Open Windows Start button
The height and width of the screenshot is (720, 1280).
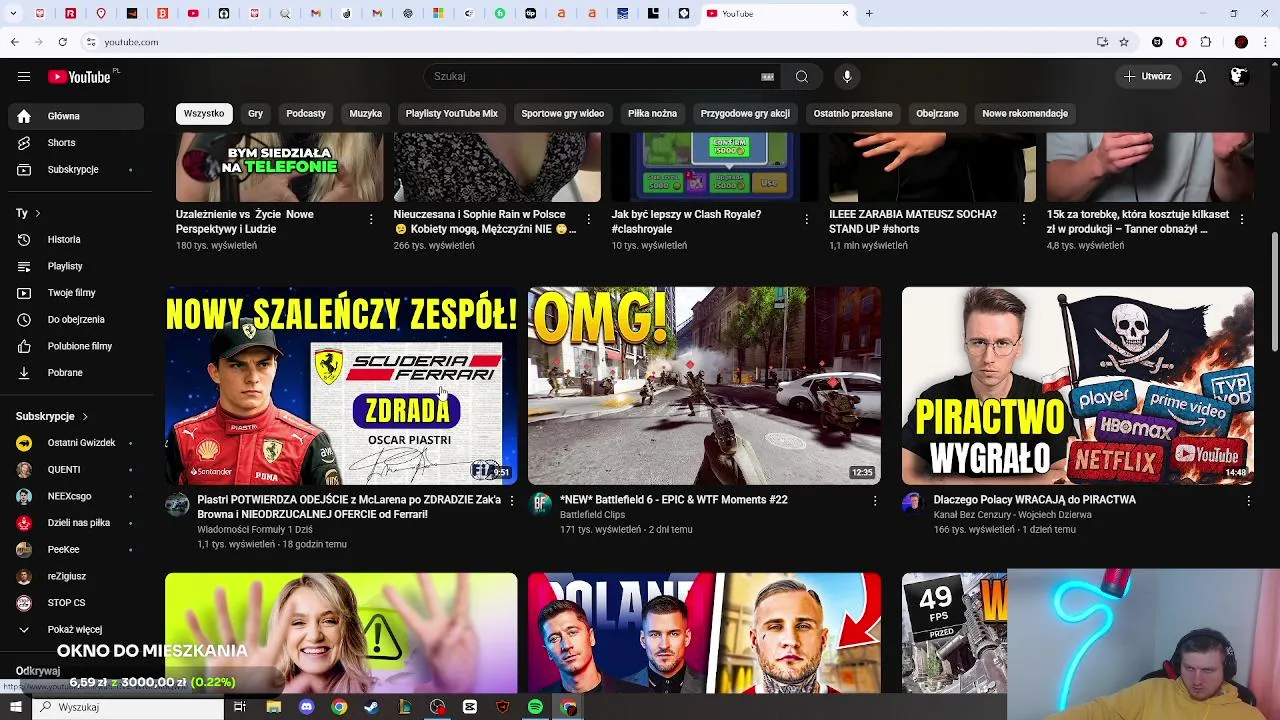(16, 707)
